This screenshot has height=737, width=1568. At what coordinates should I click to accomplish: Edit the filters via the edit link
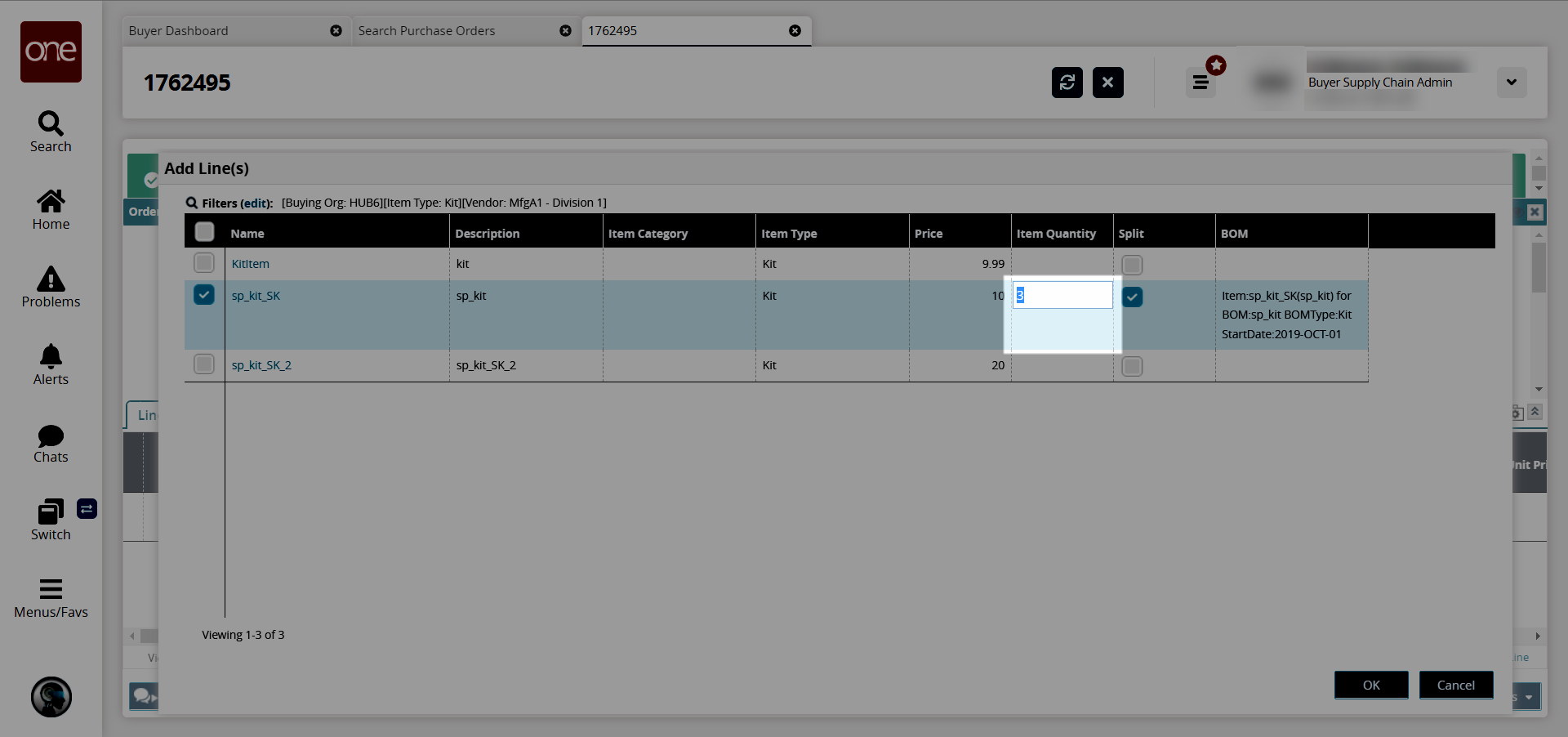tap(256, 203)
